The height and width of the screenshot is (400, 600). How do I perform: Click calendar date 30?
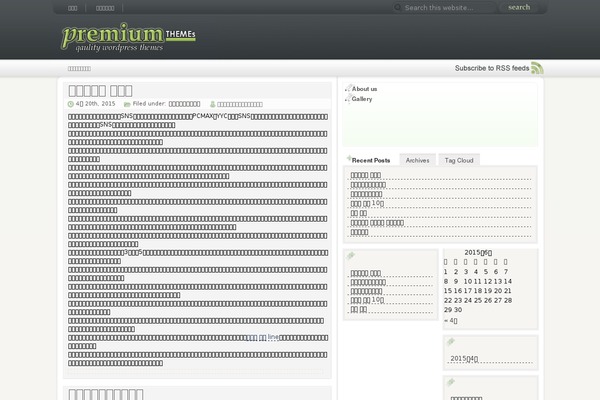coord(458,310)
